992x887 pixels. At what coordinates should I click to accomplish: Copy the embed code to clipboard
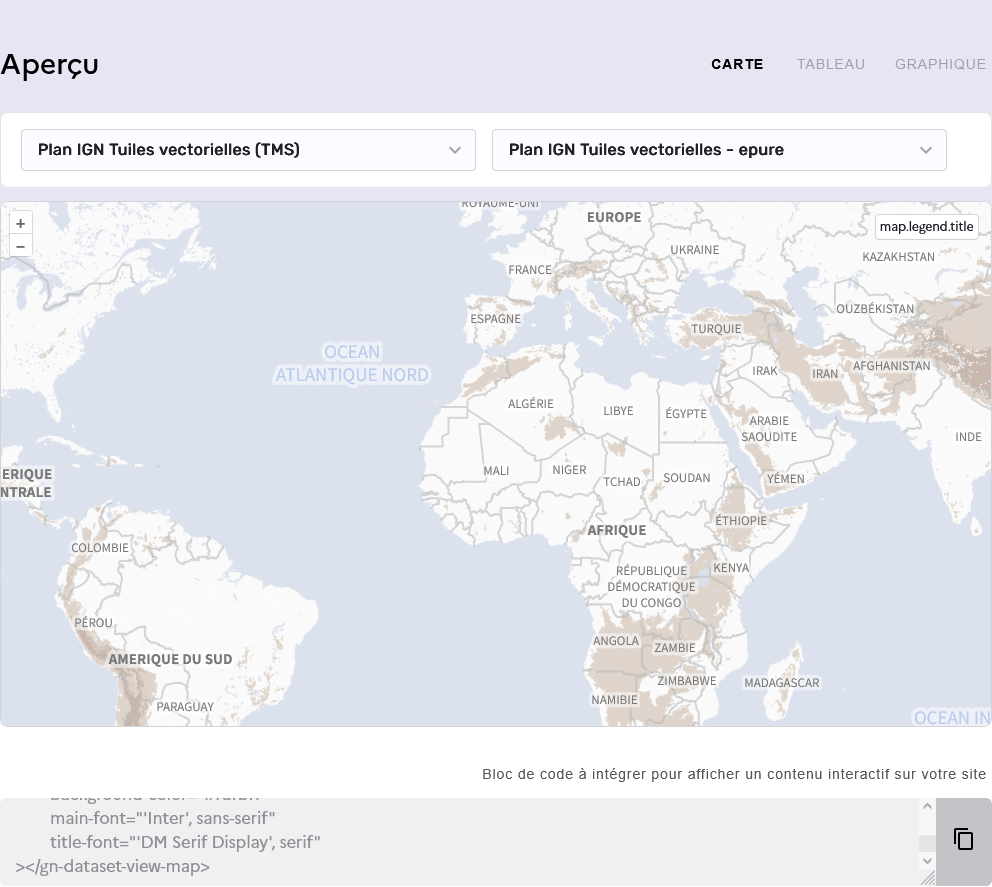(963, 840)
